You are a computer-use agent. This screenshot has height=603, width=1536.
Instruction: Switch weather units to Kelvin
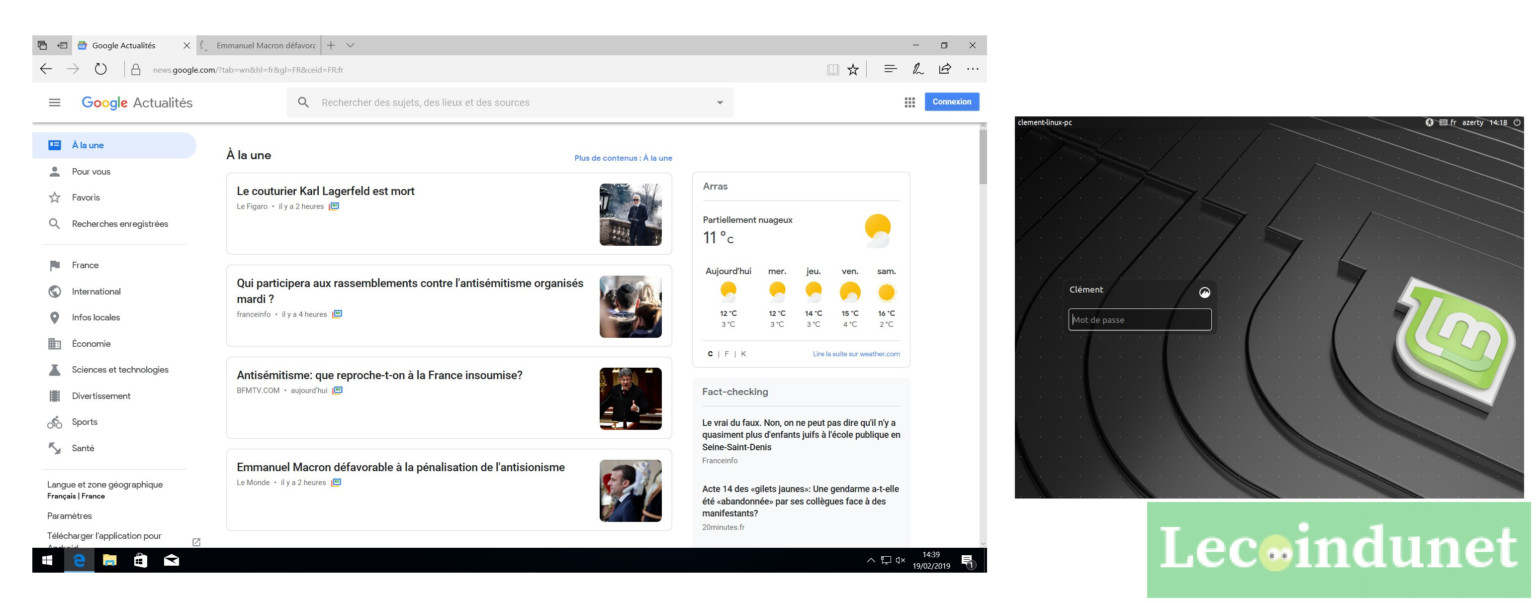743,354
